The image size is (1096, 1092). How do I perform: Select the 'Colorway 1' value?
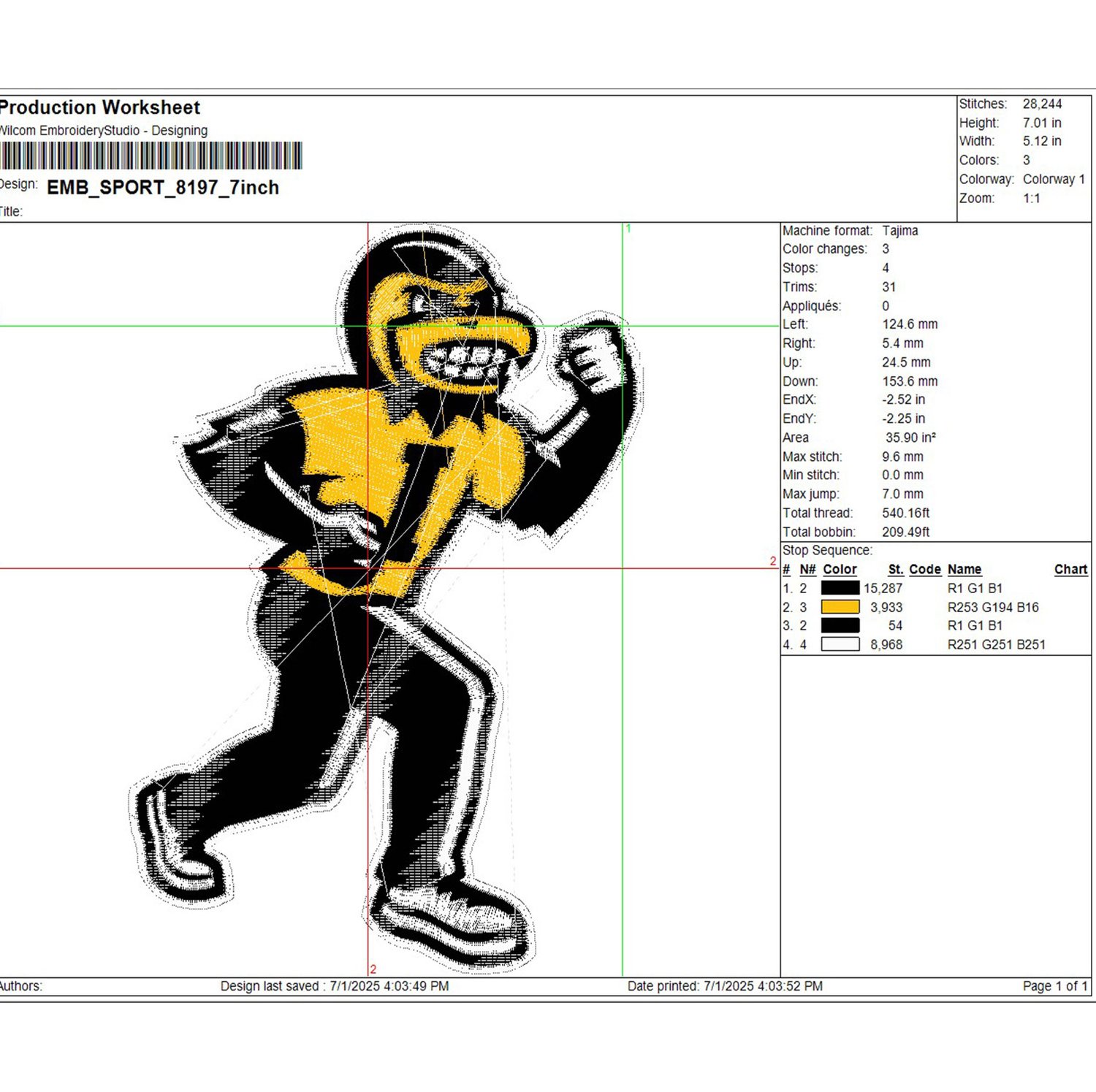click(x=1054, y=179)
